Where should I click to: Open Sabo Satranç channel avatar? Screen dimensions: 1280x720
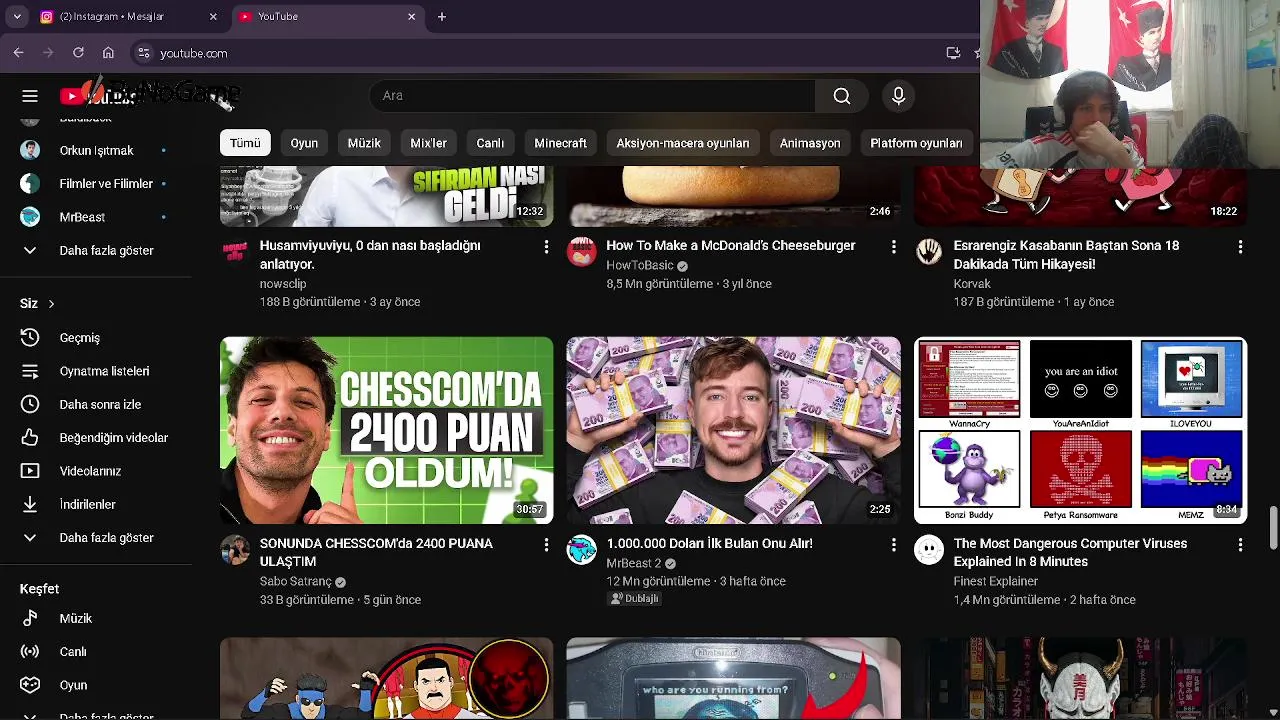(235, 549)
